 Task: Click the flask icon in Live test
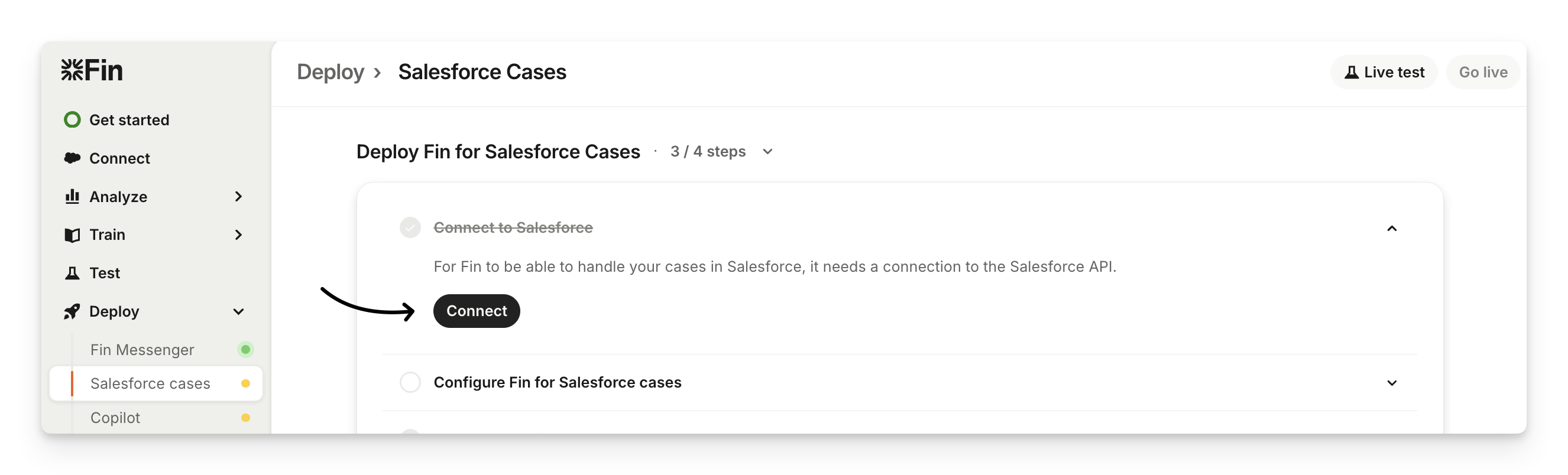1351,73
